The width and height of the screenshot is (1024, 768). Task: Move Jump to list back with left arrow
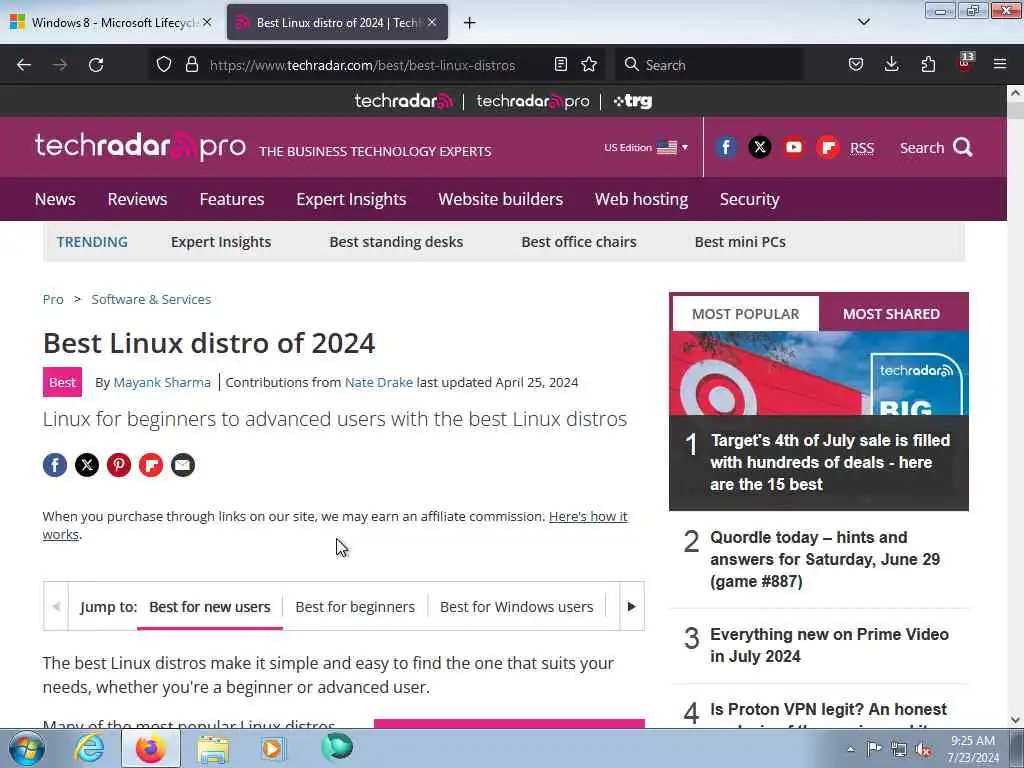tap(56, 607)
